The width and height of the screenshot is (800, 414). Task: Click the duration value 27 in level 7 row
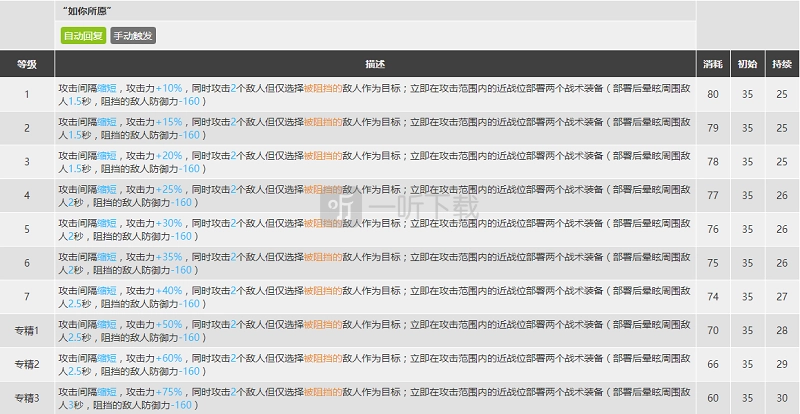(781, 297)
